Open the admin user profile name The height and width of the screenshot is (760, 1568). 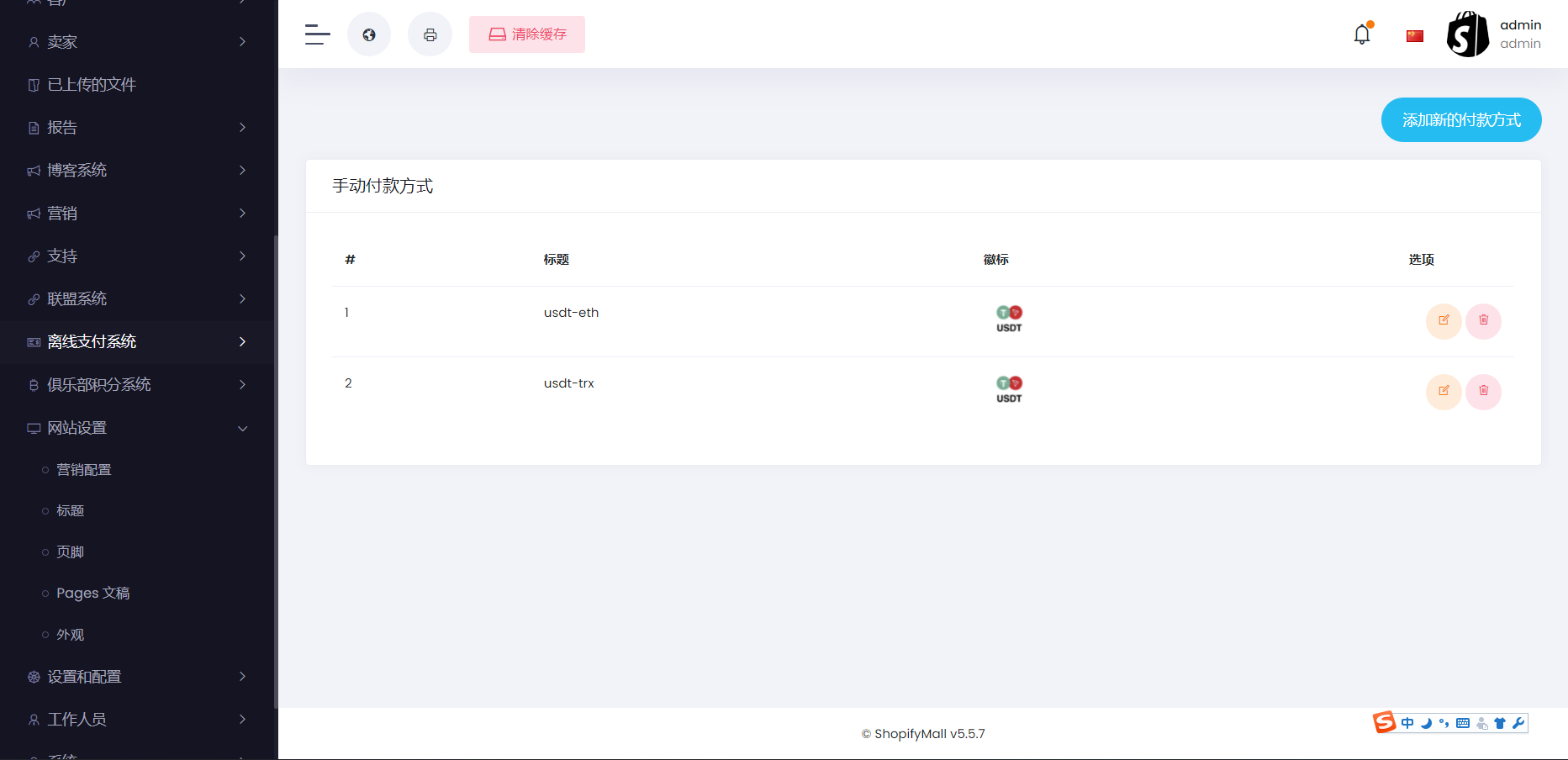(x=1520, y=25)
